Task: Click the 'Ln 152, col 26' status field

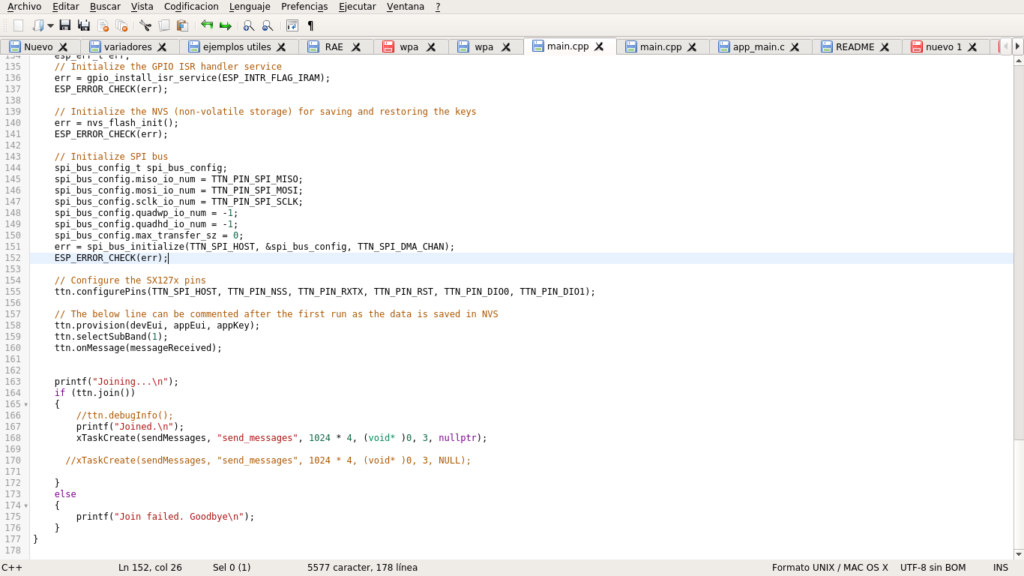Action: coord(150,568)
